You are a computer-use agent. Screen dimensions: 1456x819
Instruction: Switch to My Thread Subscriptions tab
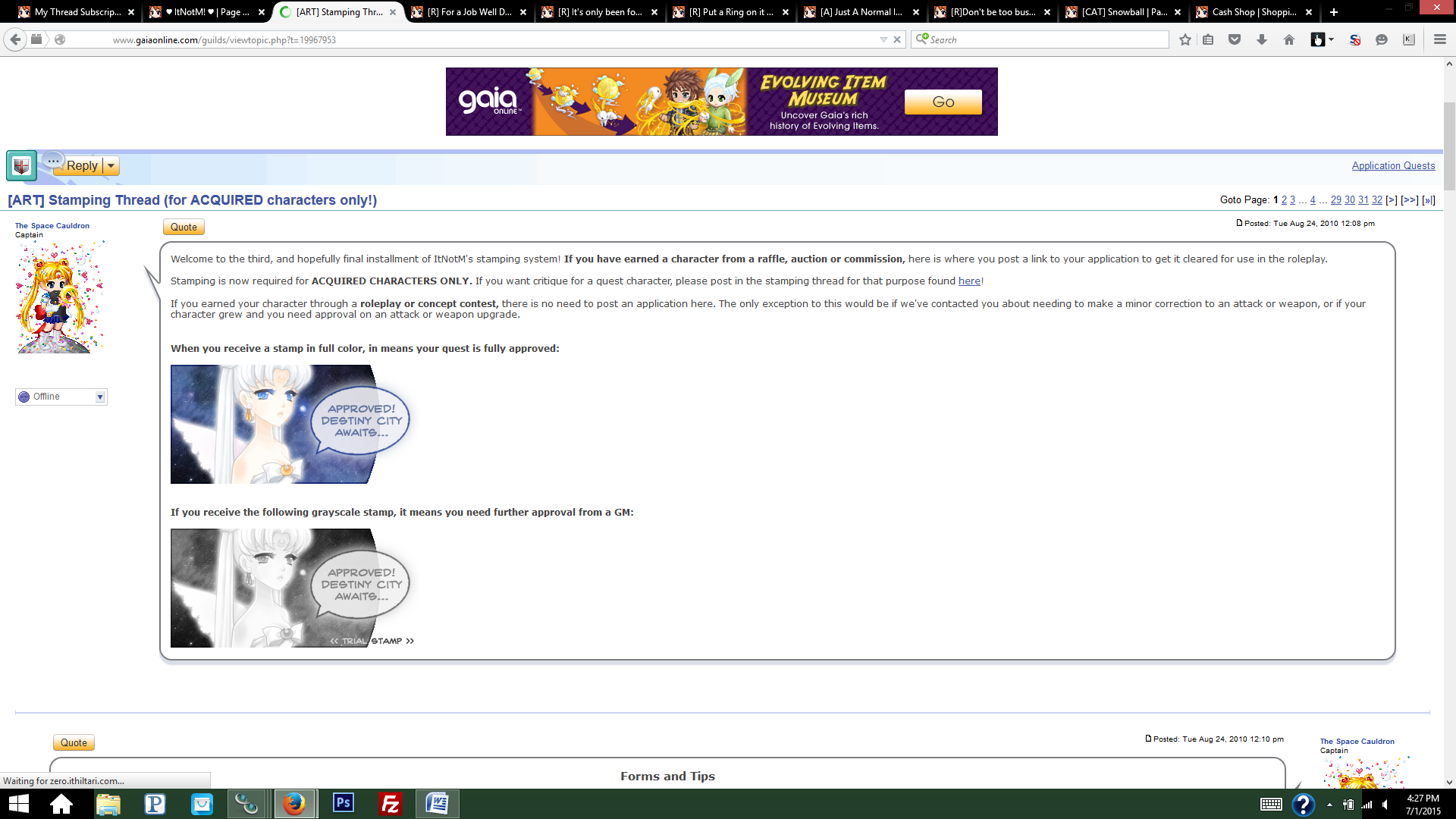coord(76,12)
